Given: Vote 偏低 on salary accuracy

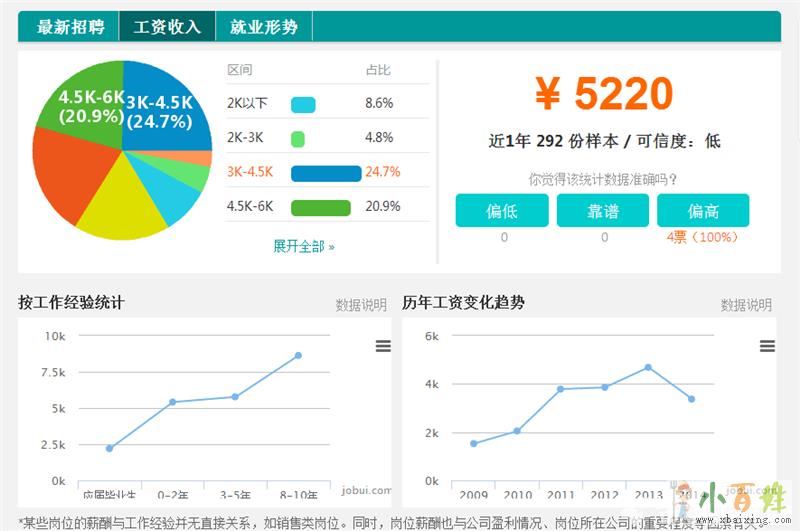Looking at the screenshot, I should point(502,211).
